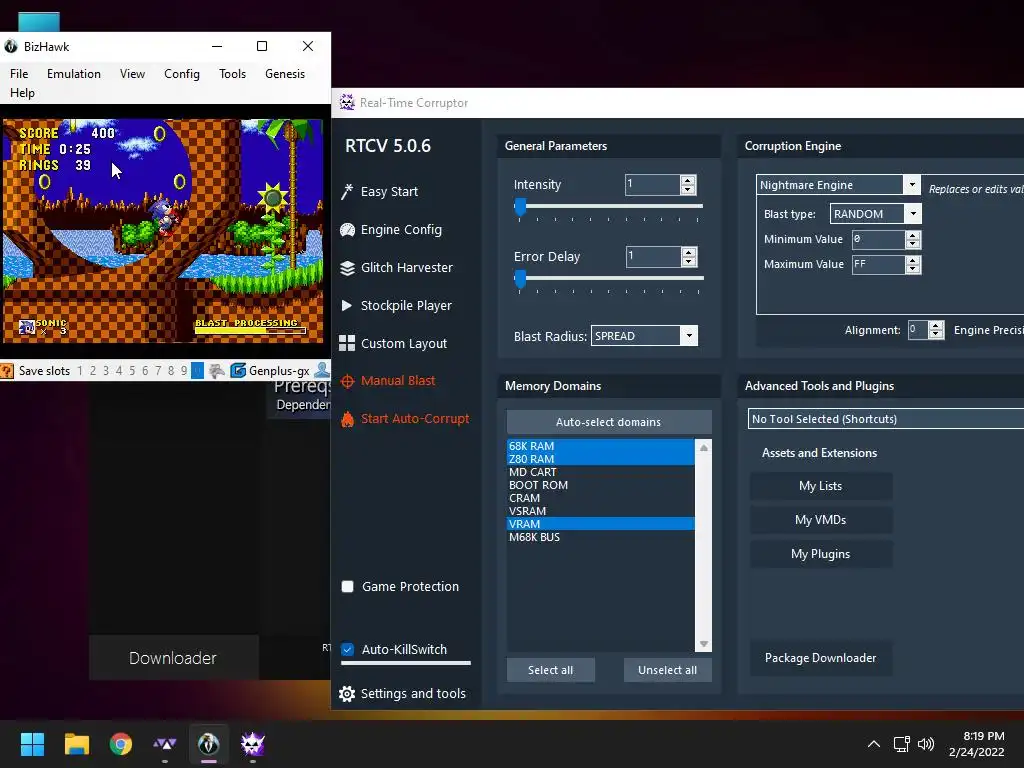
Task: Click the Unselect all domains button
Action: coord(667,670)
